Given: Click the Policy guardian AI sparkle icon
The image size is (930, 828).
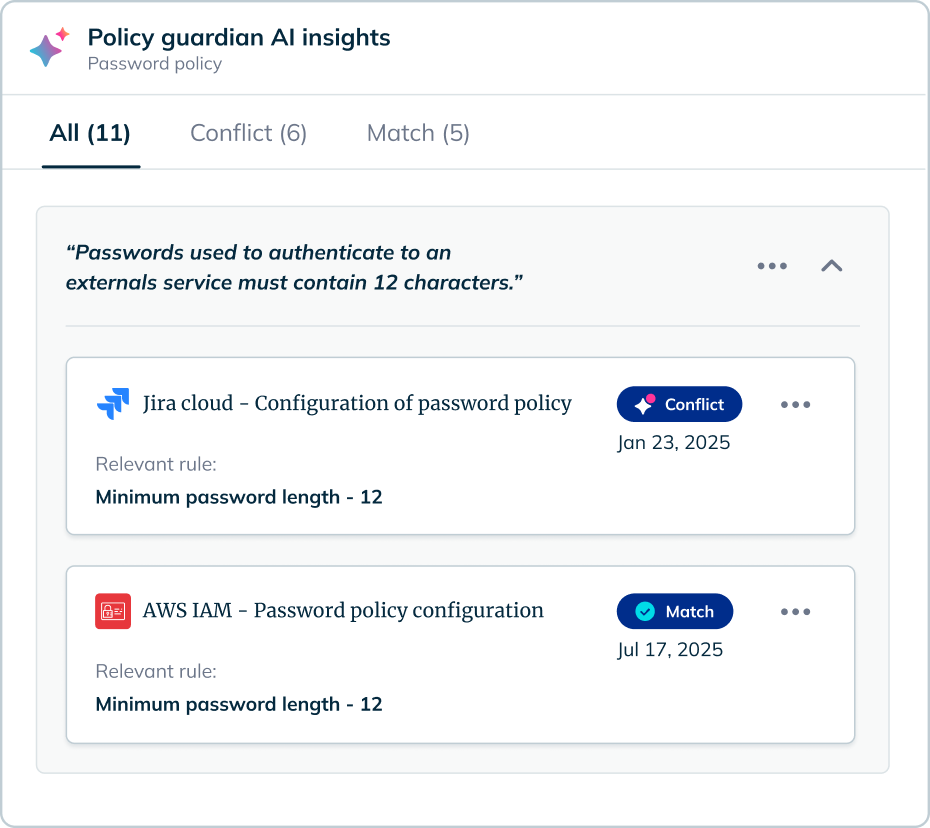Looking at the screenshot, I should pos(49,48).
